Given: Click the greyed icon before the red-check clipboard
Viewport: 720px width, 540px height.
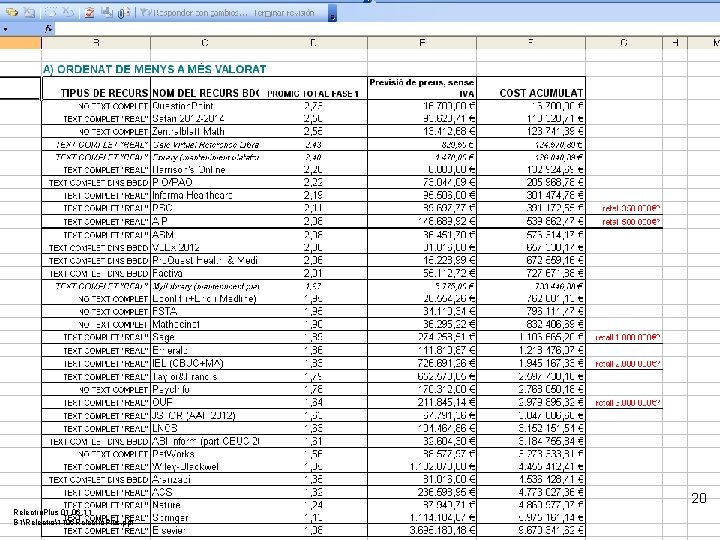Looking at the screenshot, I should [68, 12].
